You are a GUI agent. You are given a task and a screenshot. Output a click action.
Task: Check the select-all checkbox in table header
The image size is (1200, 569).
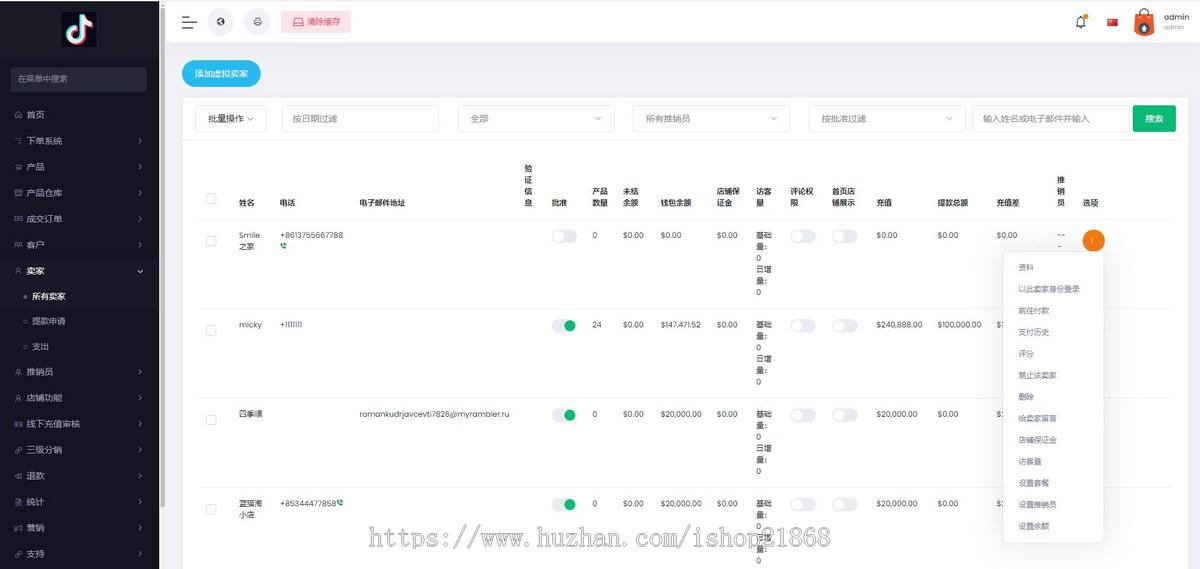coord(211,198)
